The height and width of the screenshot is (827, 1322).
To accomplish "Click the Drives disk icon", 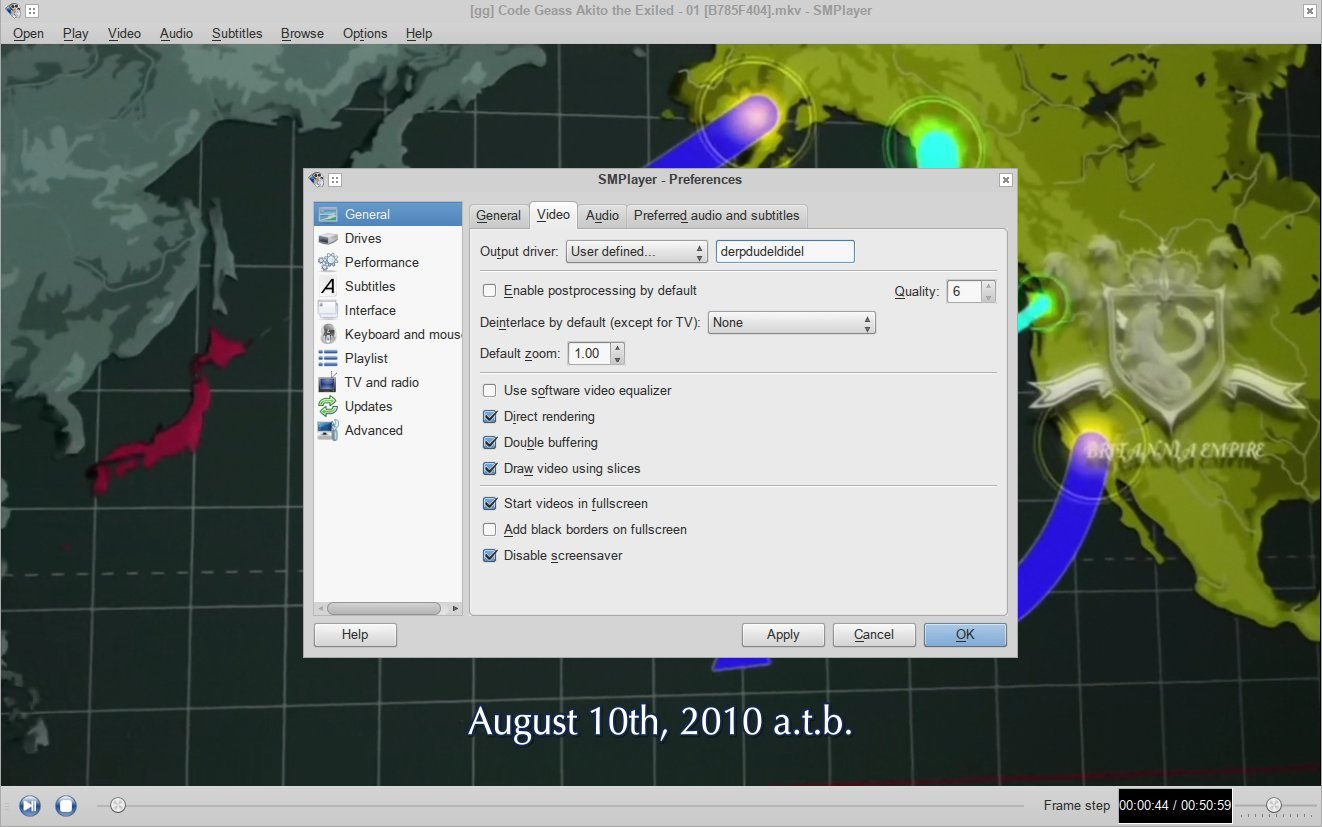I will pyautogui.click(x=328, y=238).
